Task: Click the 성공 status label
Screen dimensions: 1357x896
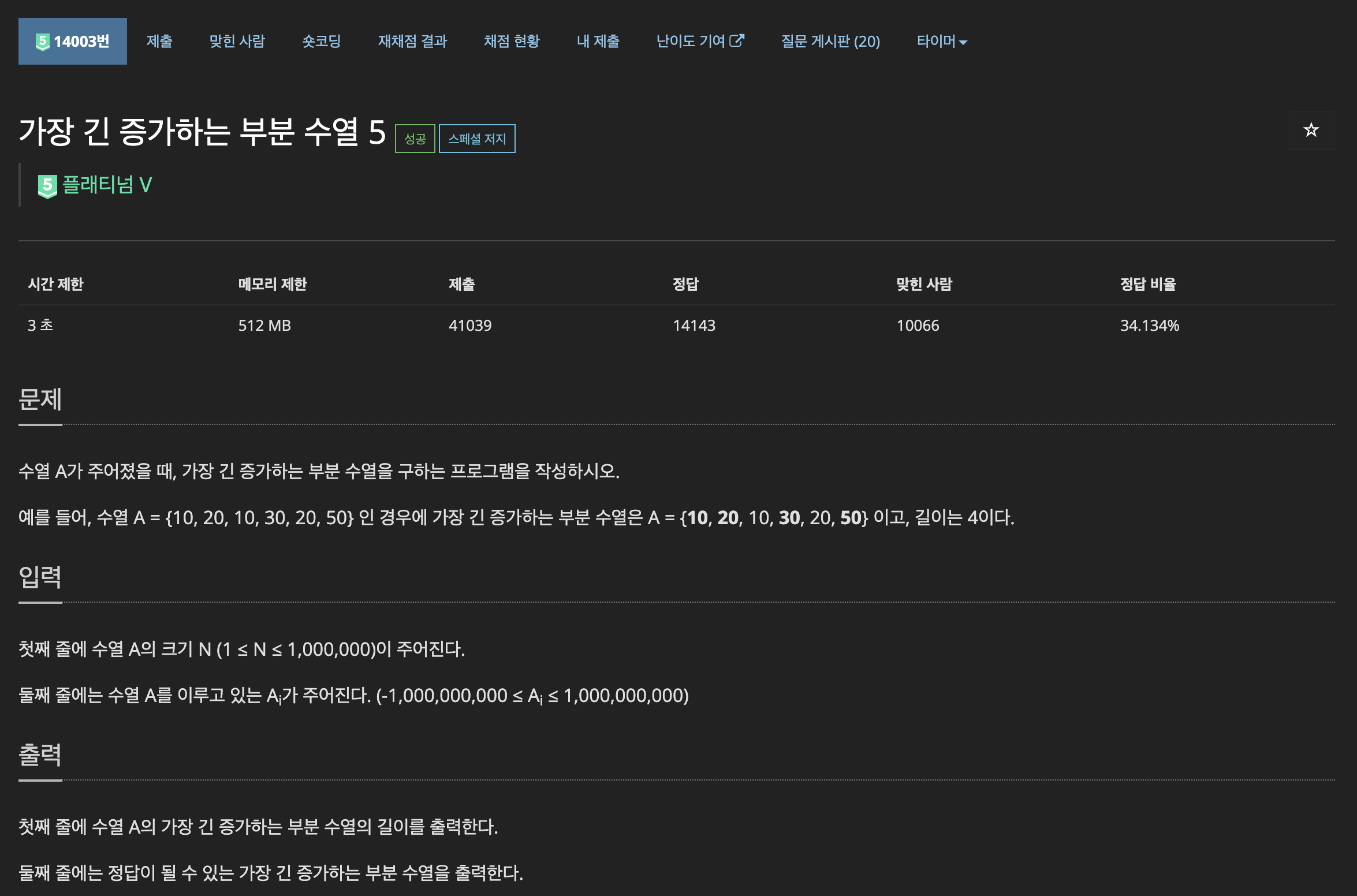Action: tap(415, 139)
